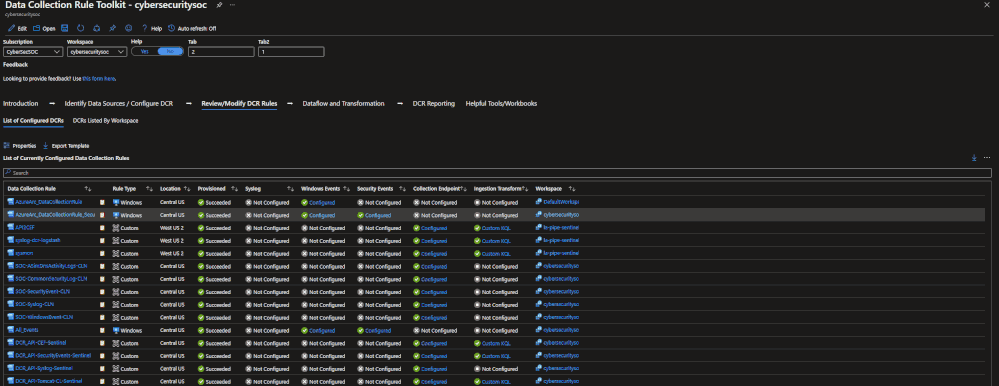The height and width of the screenshot is (386, 999).
Task: Open the smiley feedback icon in toolbar
Action: click(x=128, y=28)
